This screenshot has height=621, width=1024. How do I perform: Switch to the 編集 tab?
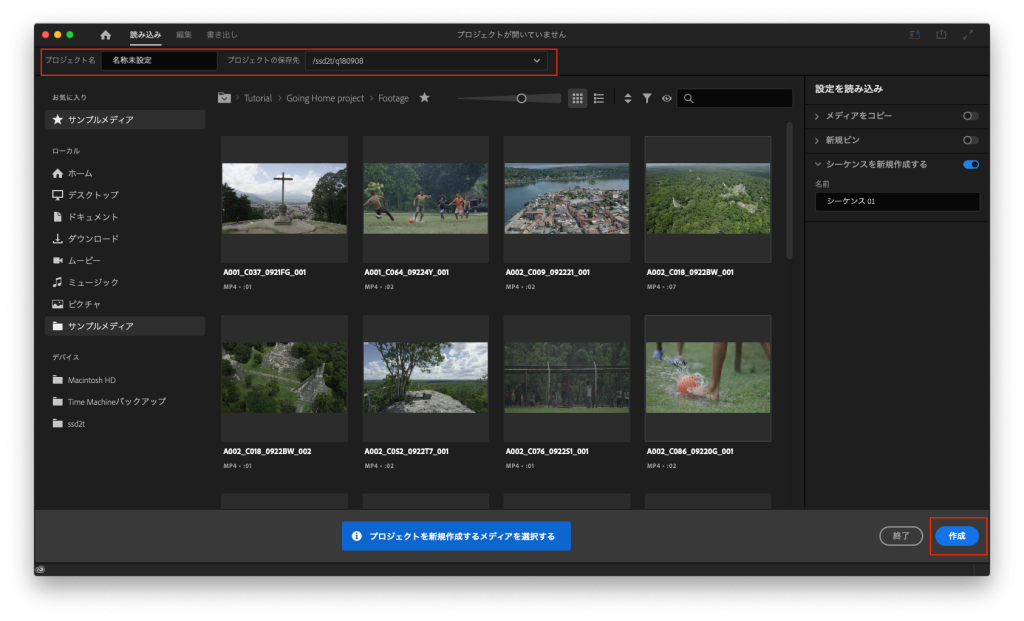[x=184, y=35]
